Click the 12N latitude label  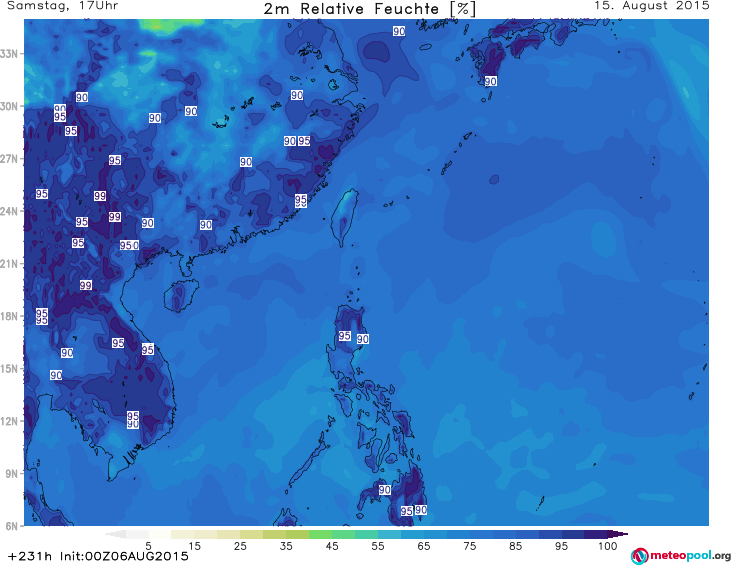(x=9, y=421)
